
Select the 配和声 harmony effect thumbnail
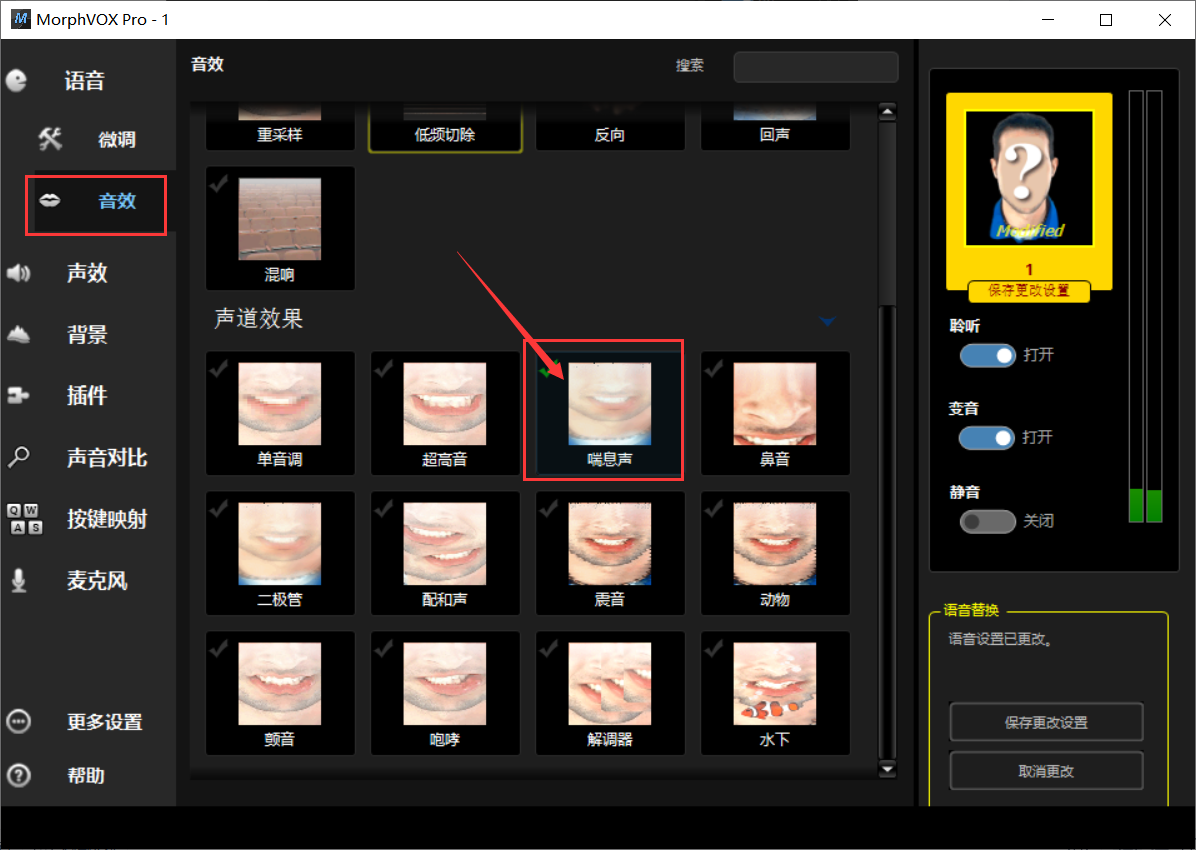(445, 543)
